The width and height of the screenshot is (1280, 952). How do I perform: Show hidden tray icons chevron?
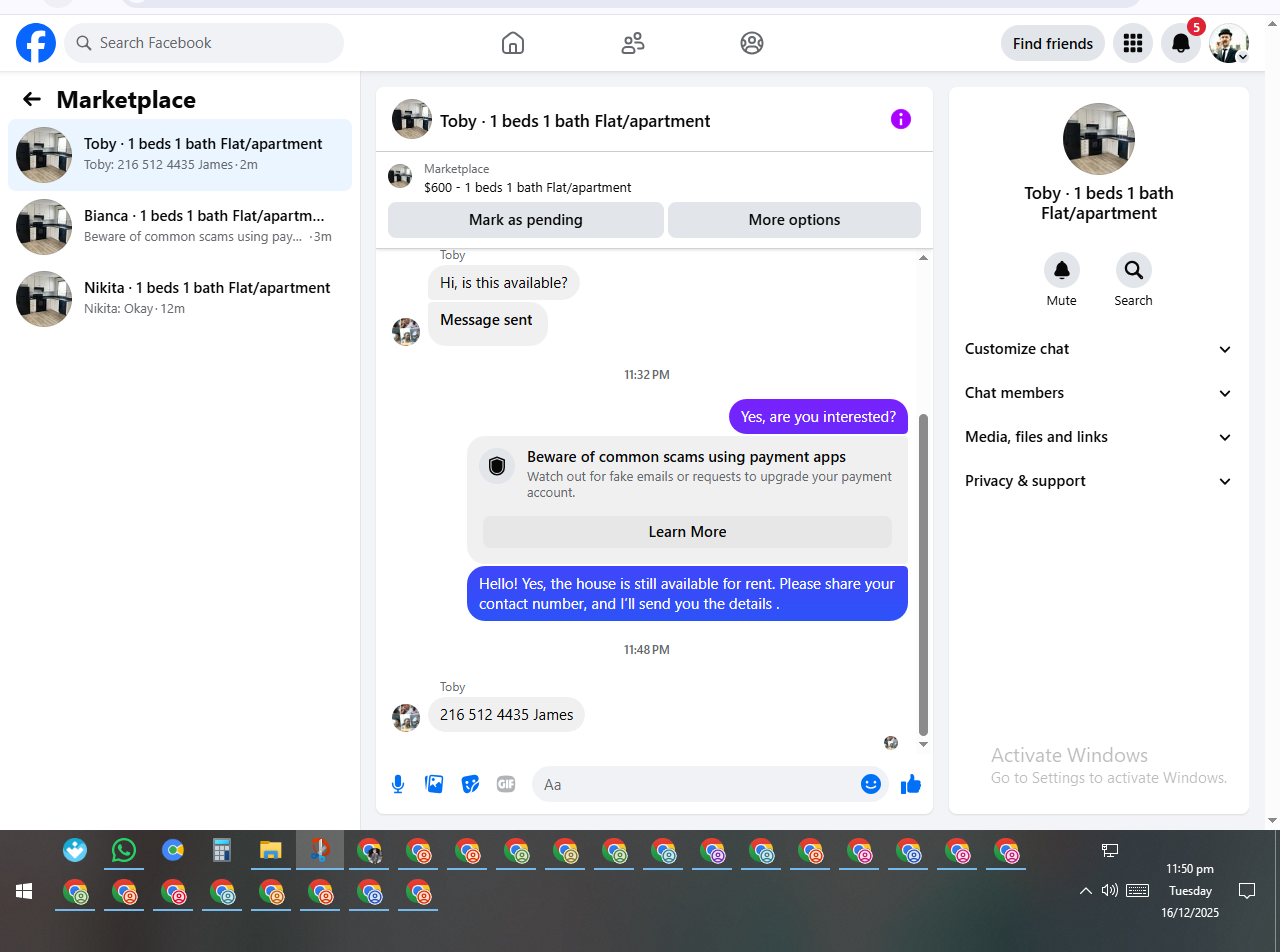coord(1085,891)
